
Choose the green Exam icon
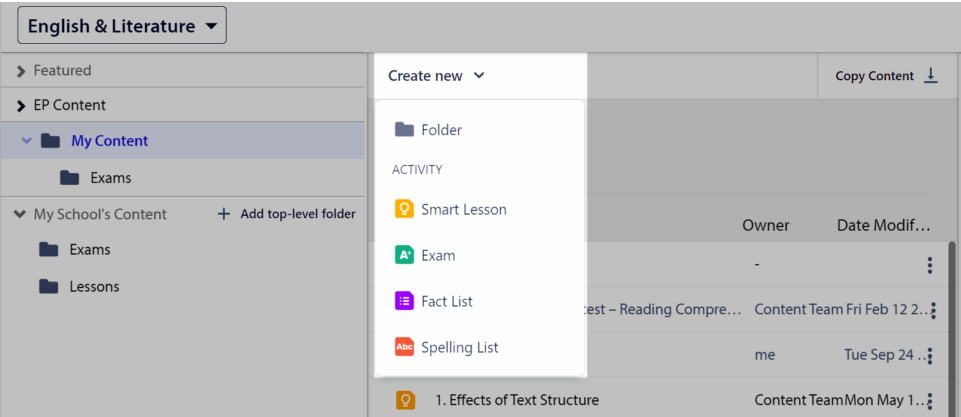coord(405,255)
